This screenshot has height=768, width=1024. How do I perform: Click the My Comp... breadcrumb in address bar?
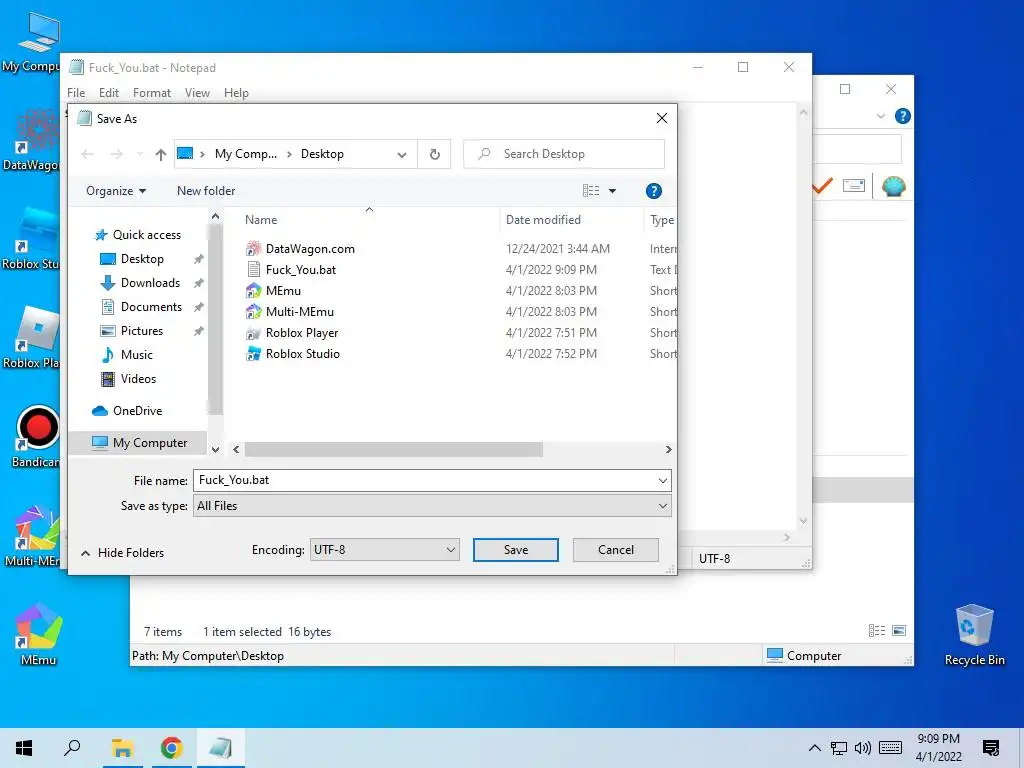[x=246, y=154]
